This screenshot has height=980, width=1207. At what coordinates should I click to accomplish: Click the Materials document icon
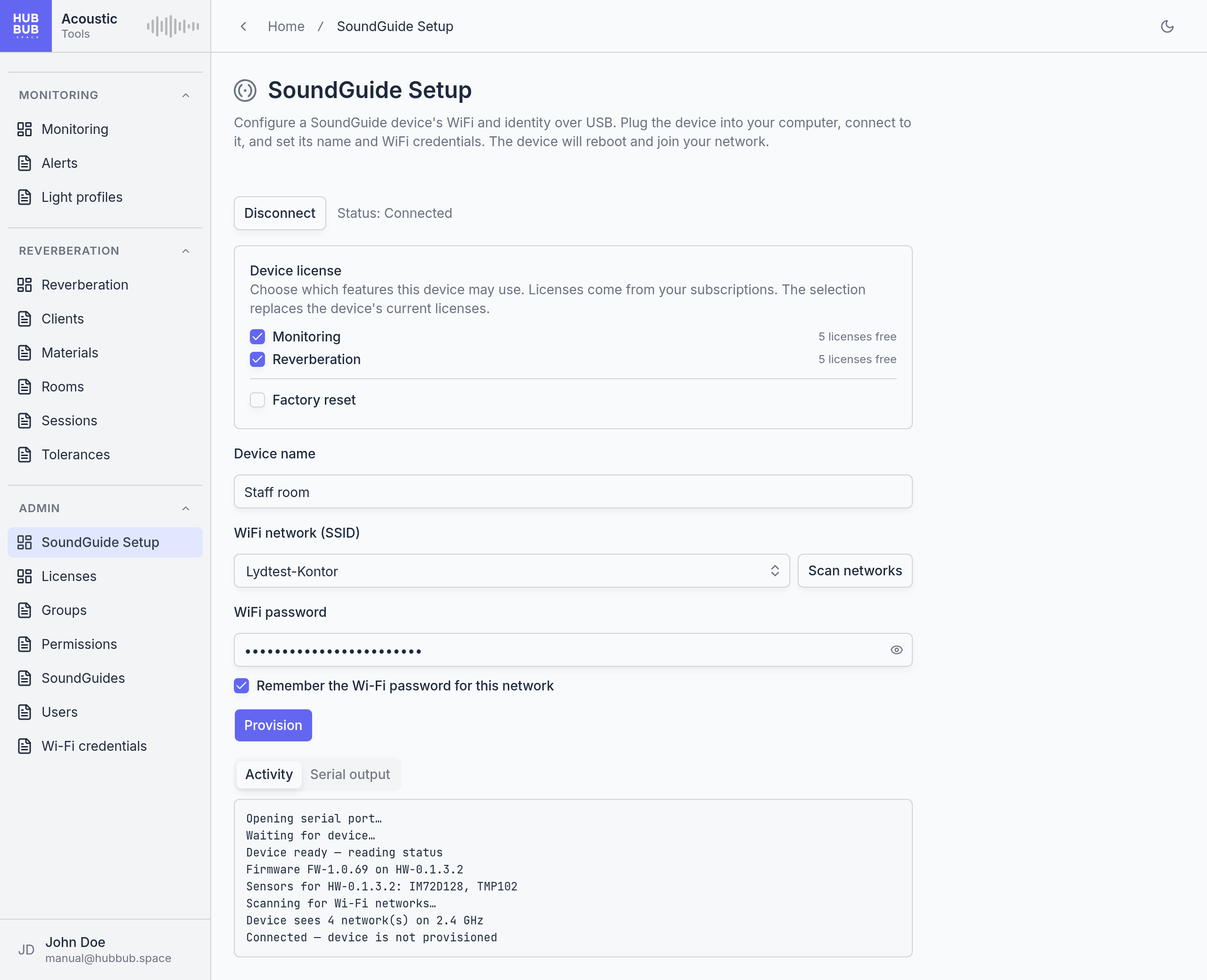(x=24, y=353)
